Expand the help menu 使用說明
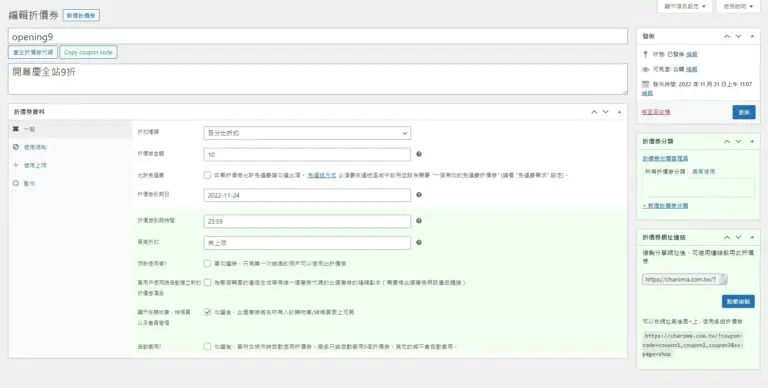768x388 pixels. [x=738, y=6]
